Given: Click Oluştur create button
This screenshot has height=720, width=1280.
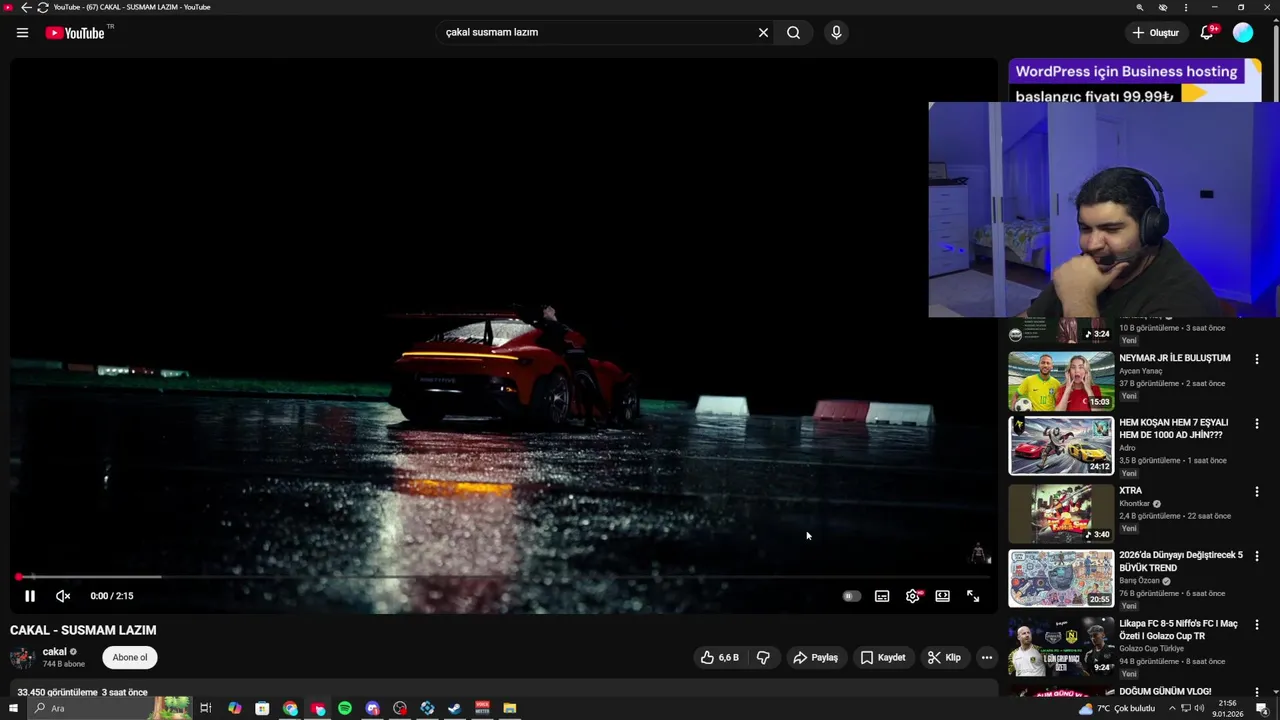Looking at the screenshot, I should (1155, 33).
